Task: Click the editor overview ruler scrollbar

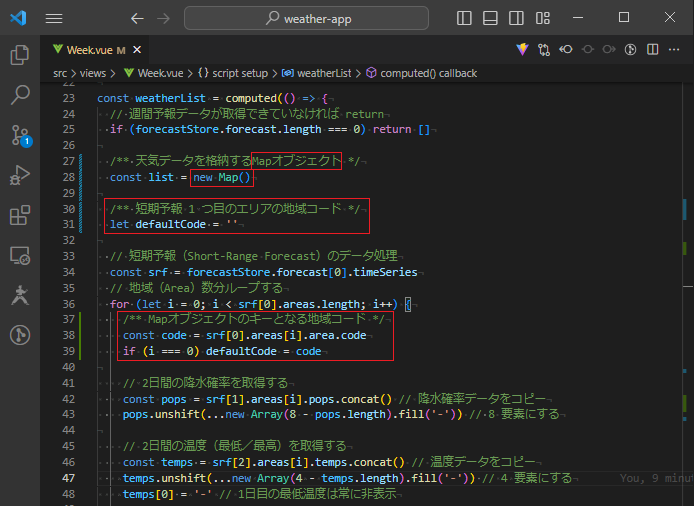Action: 688,292
